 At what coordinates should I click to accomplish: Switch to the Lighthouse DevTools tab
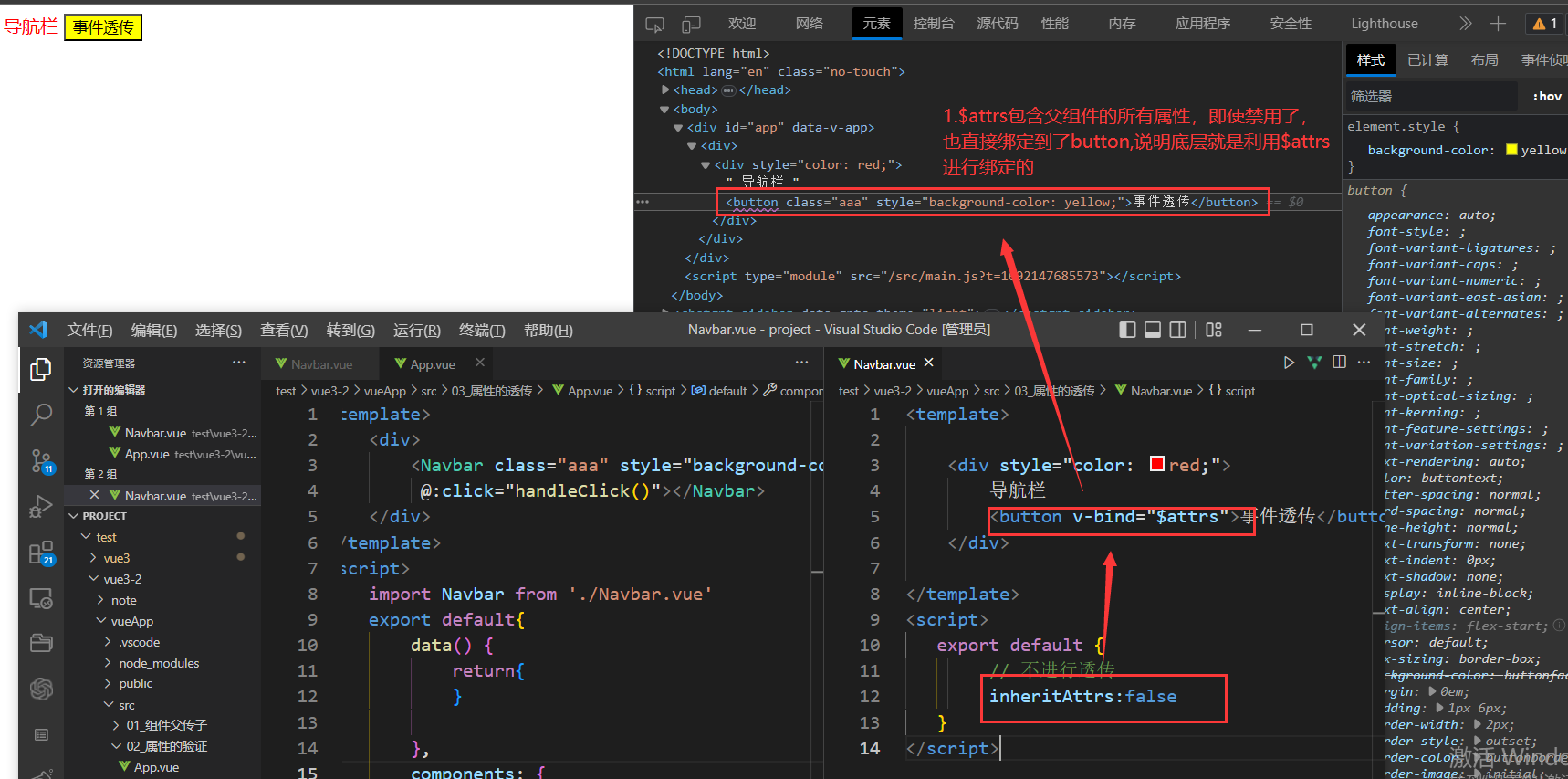pyautogui.click(x=1385, y=24)
